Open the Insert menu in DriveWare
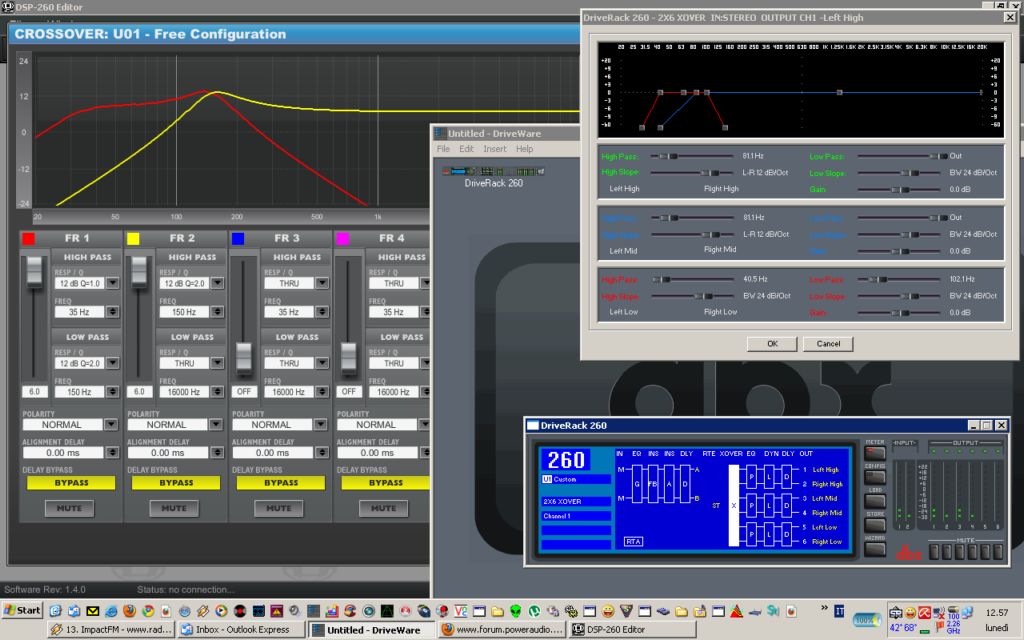Viewport: 1024px width, 640px height. point(495,149)
